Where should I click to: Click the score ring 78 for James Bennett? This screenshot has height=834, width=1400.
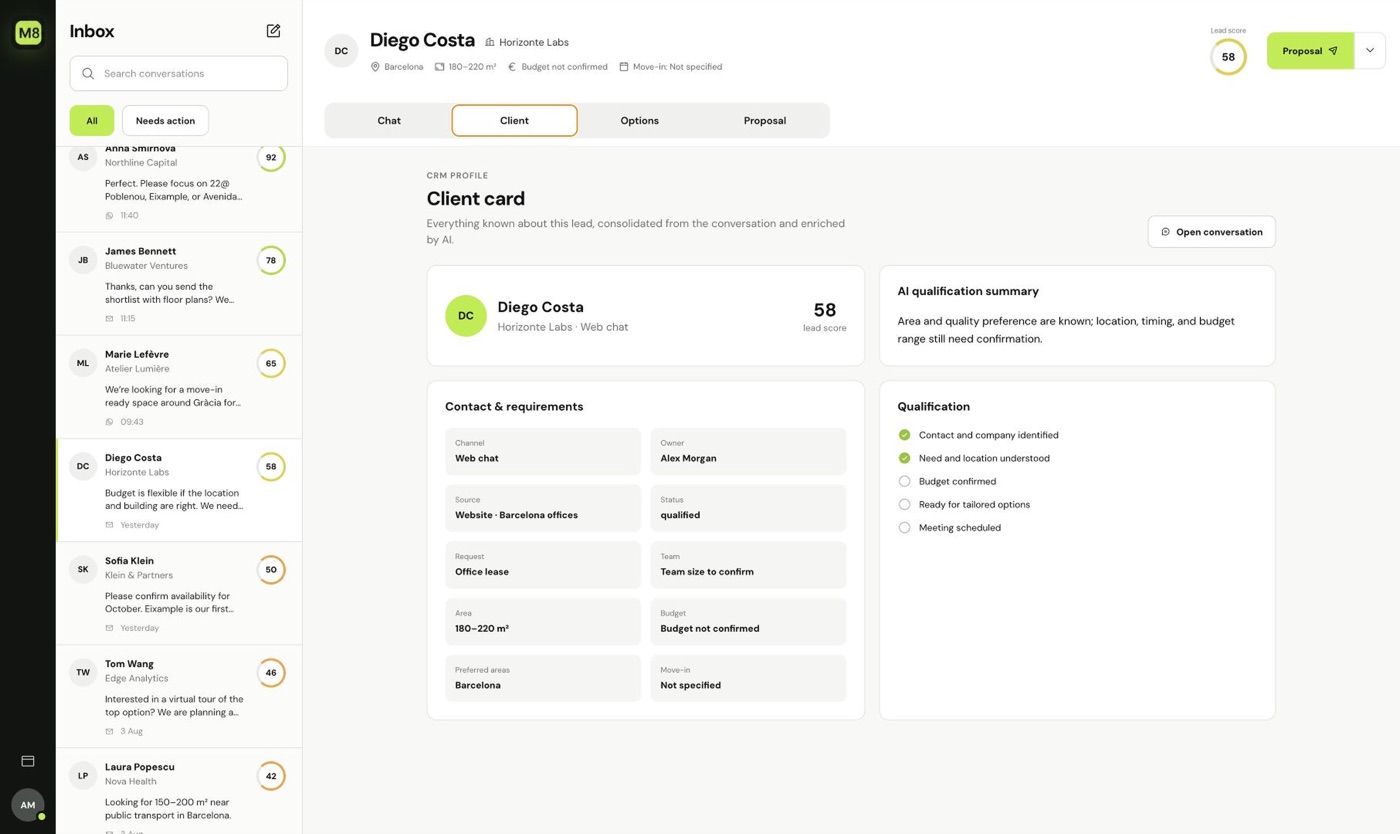pos(270,260)
